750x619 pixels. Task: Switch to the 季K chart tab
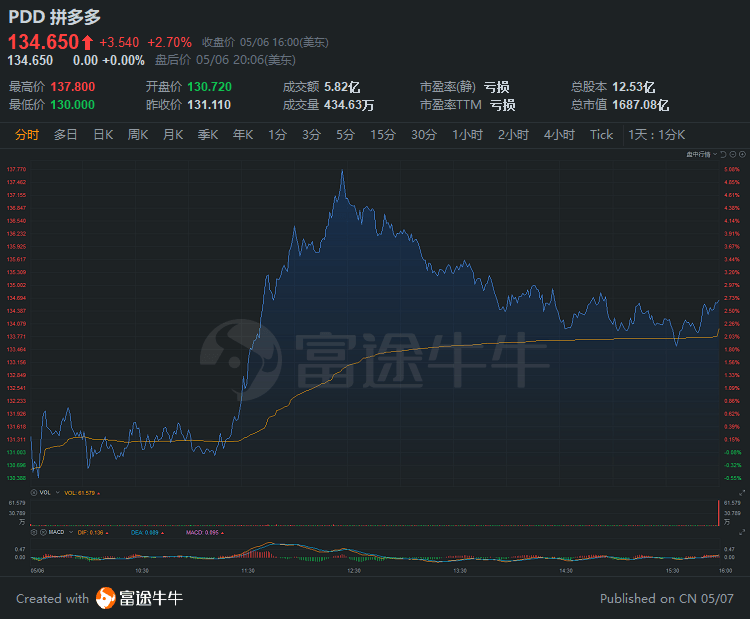(208, 135)
